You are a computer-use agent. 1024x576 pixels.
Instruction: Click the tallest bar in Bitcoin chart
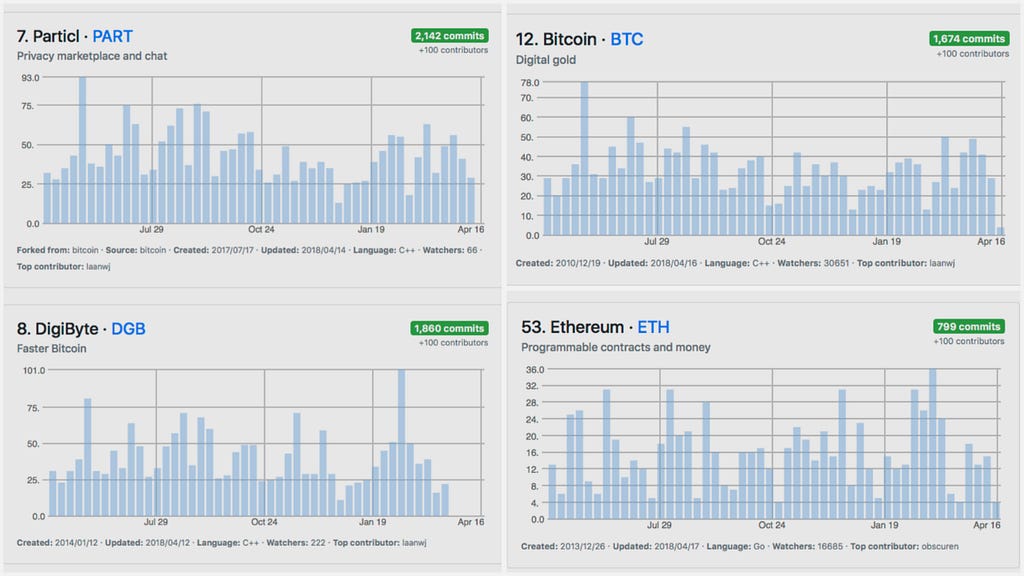click(584, 159)
